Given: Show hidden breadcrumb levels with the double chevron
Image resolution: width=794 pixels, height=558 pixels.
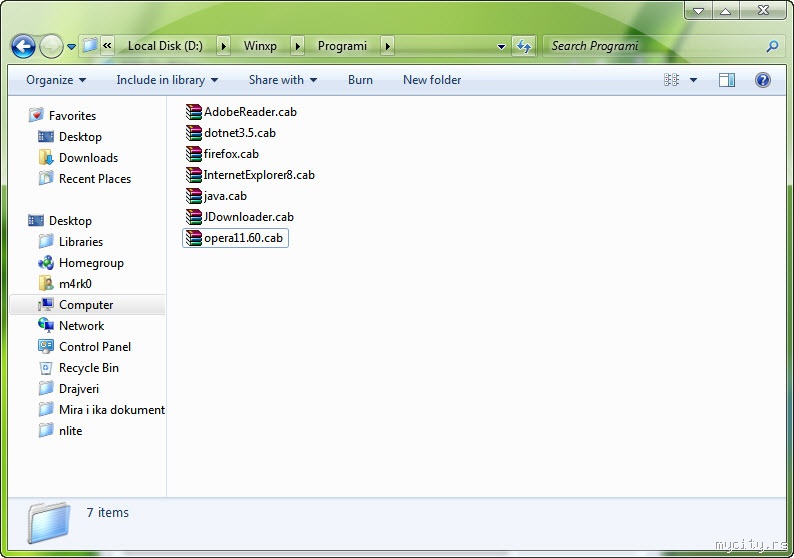Looking at the screenshot, I should [x=107, y=46].
